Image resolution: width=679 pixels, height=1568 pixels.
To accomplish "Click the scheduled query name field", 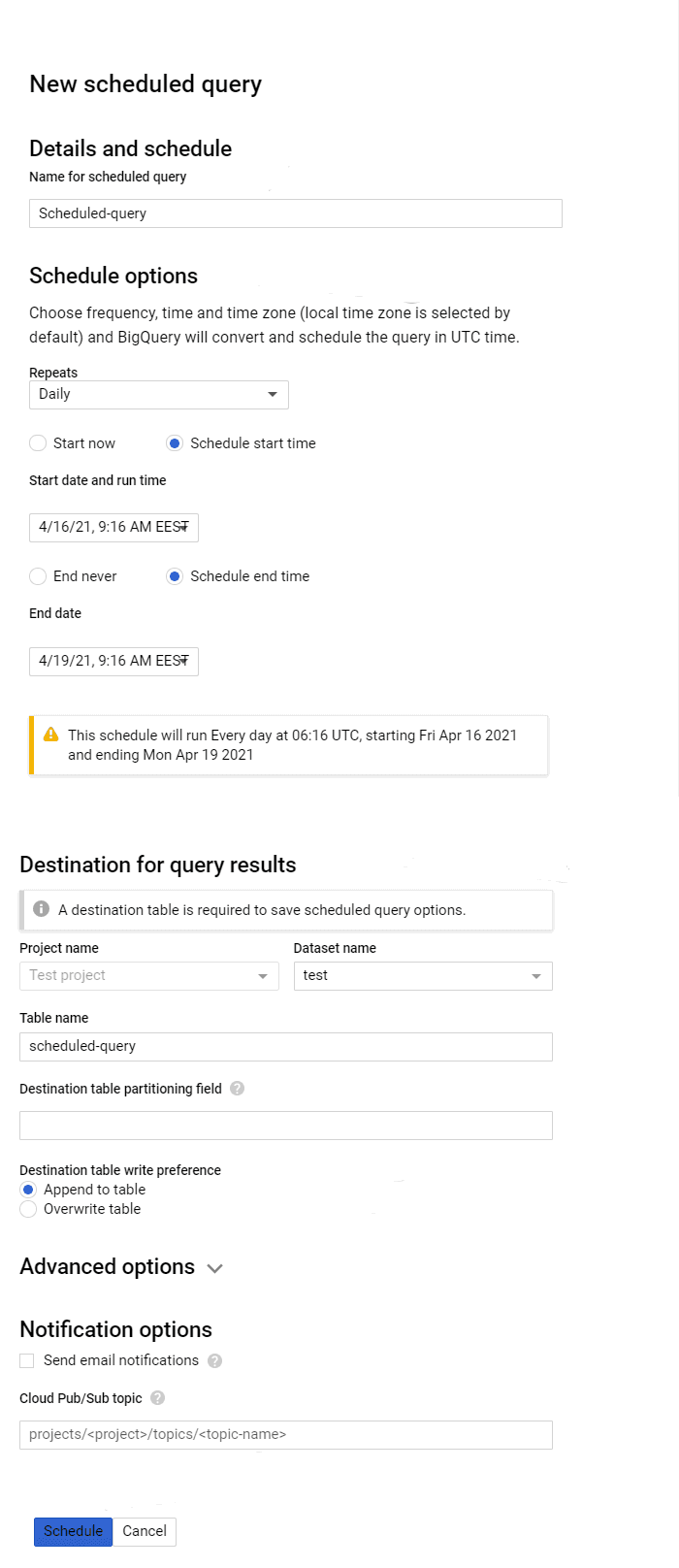I will click(x=296, y=213).
